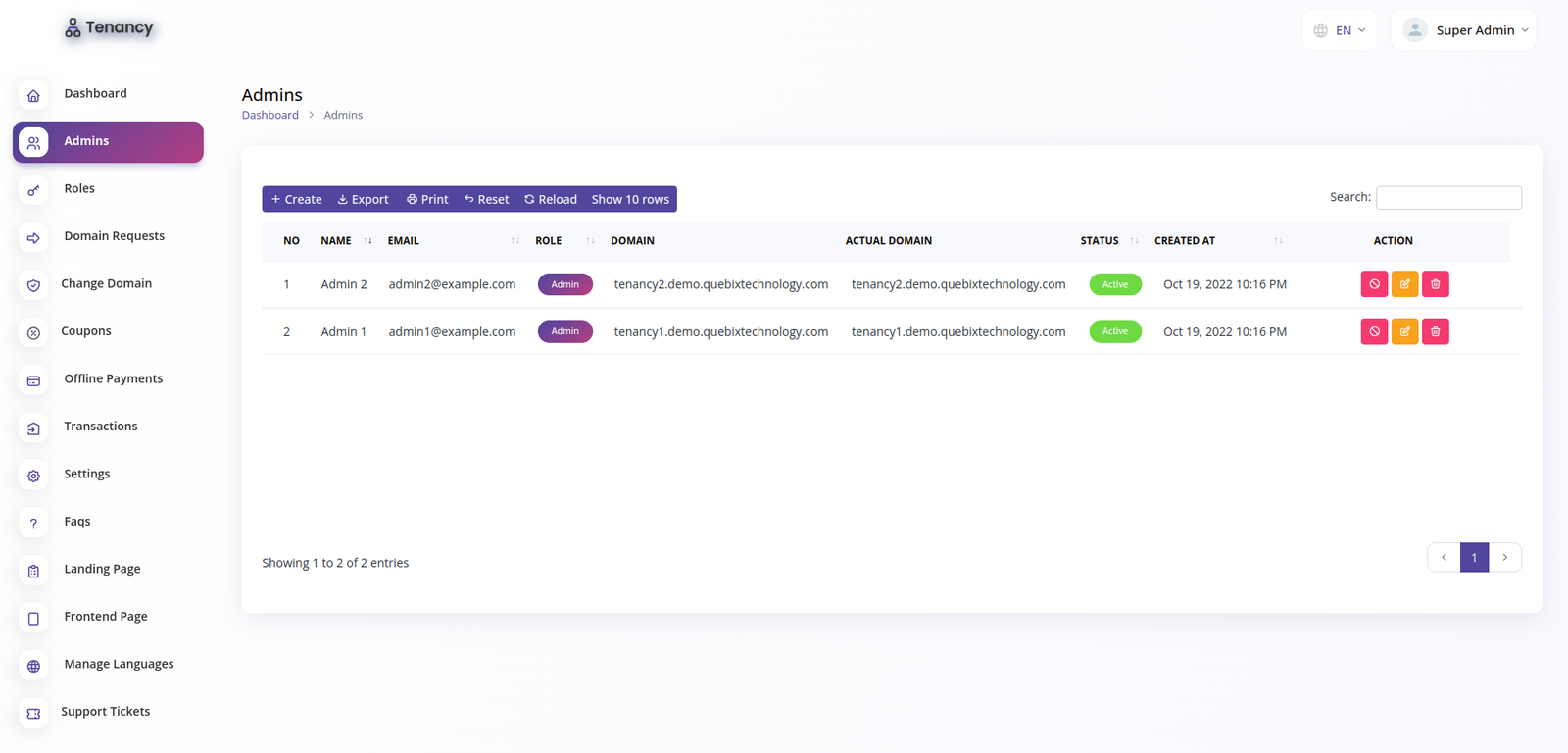
Task: Click the Settings gear icon in sidebar
Action: pos(33,476)
